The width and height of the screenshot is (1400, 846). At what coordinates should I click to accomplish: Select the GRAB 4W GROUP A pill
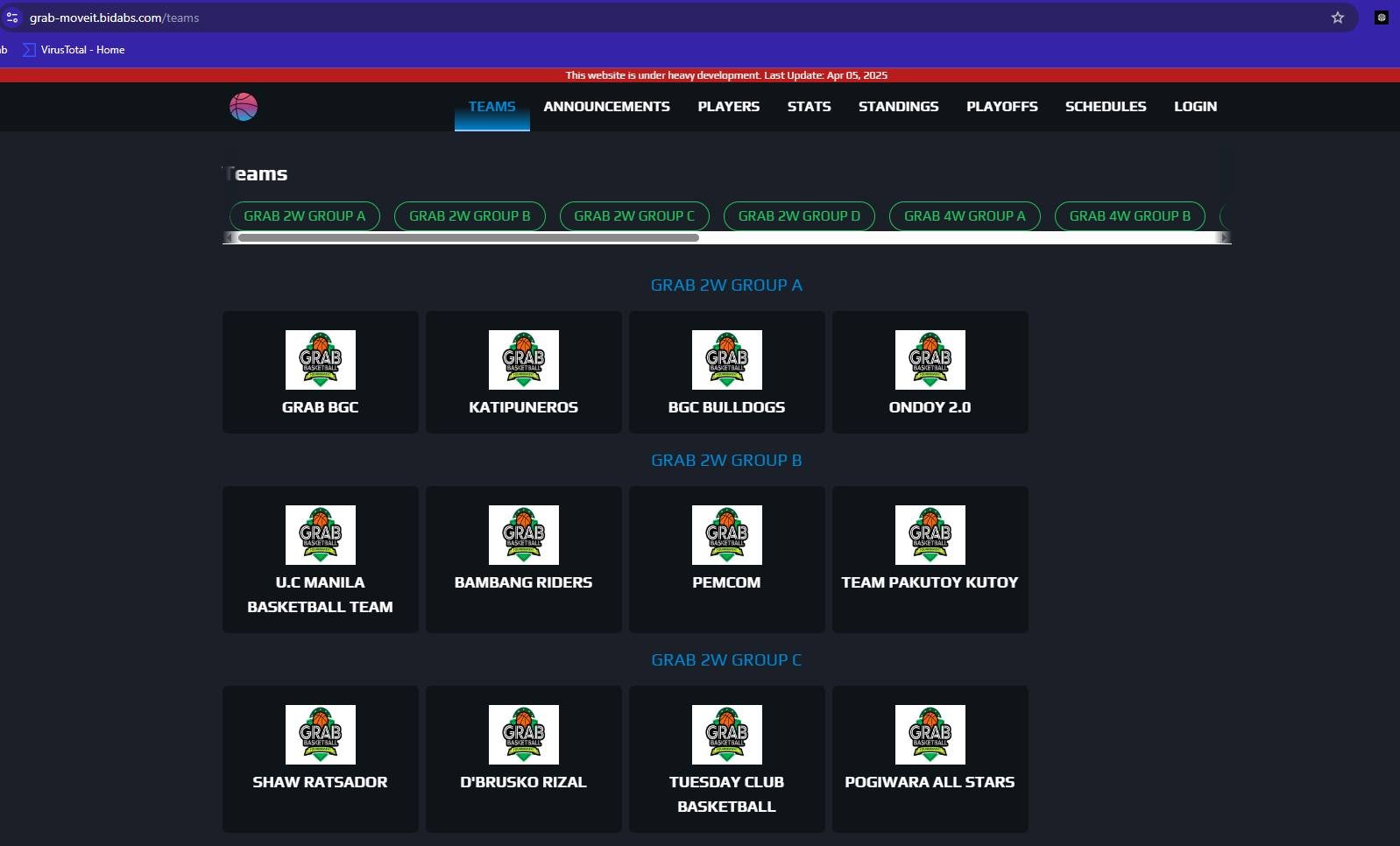click(x=964, y=216)
